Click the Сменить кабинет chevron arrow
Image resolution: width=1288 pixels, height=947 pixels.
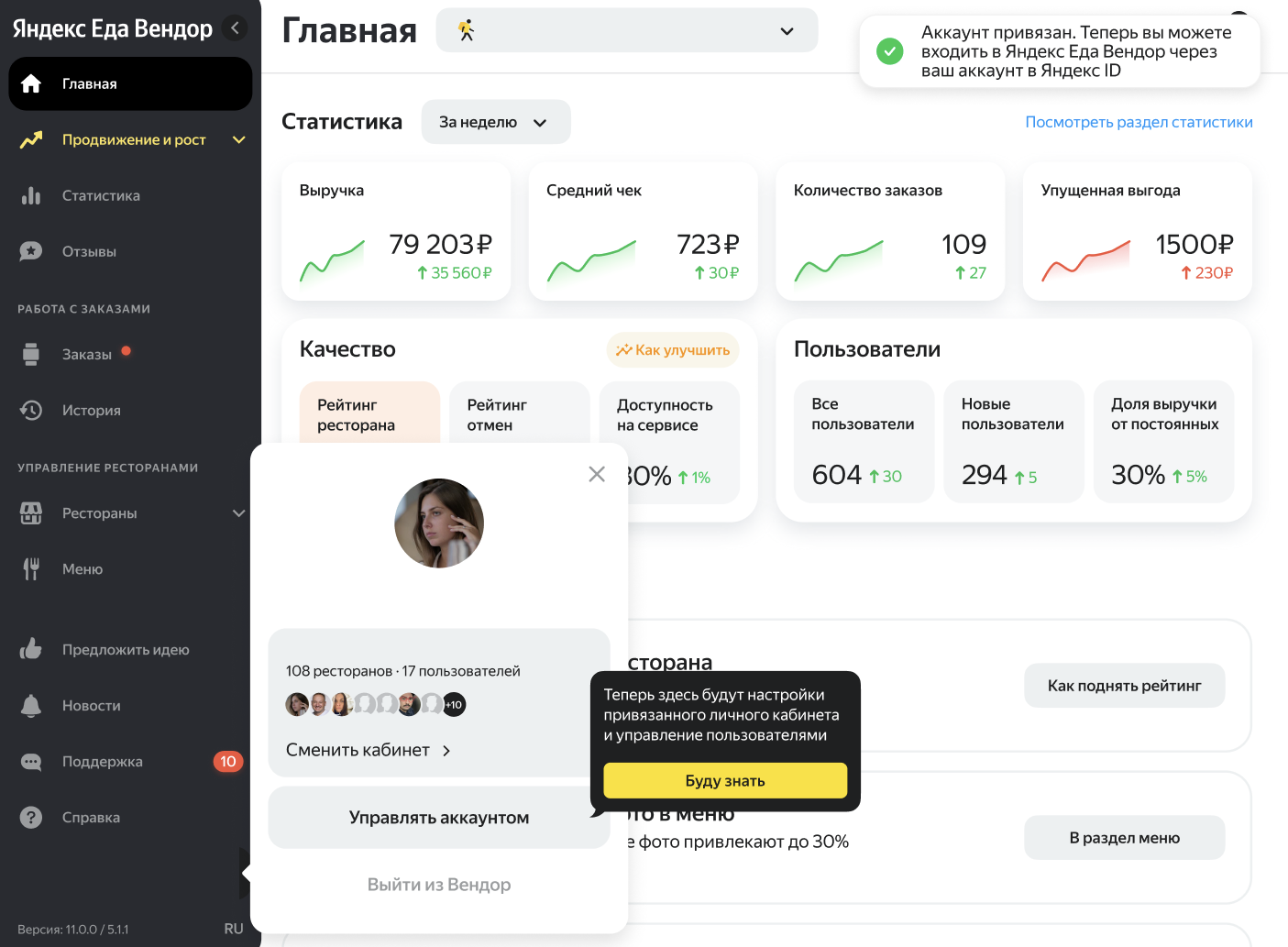[x=446, y=751]
